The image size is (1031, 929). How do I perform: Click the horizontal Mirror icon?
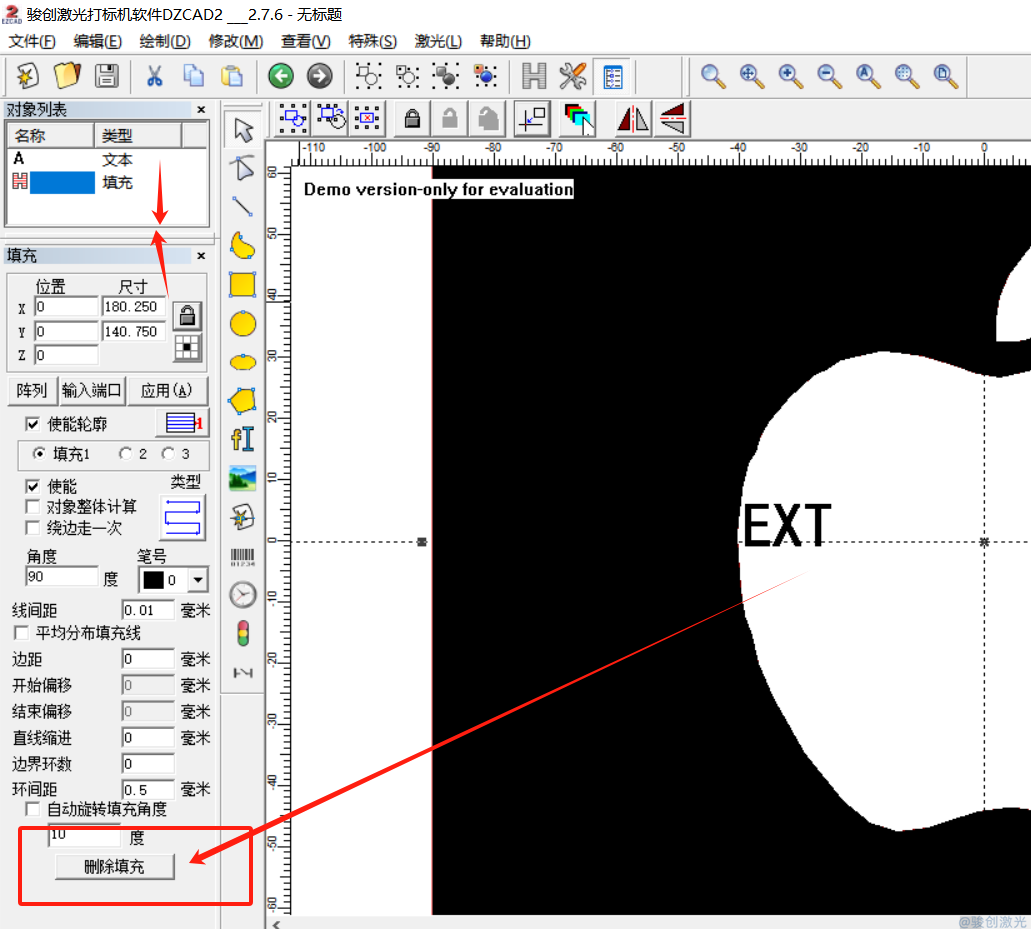tap(633, 118)
